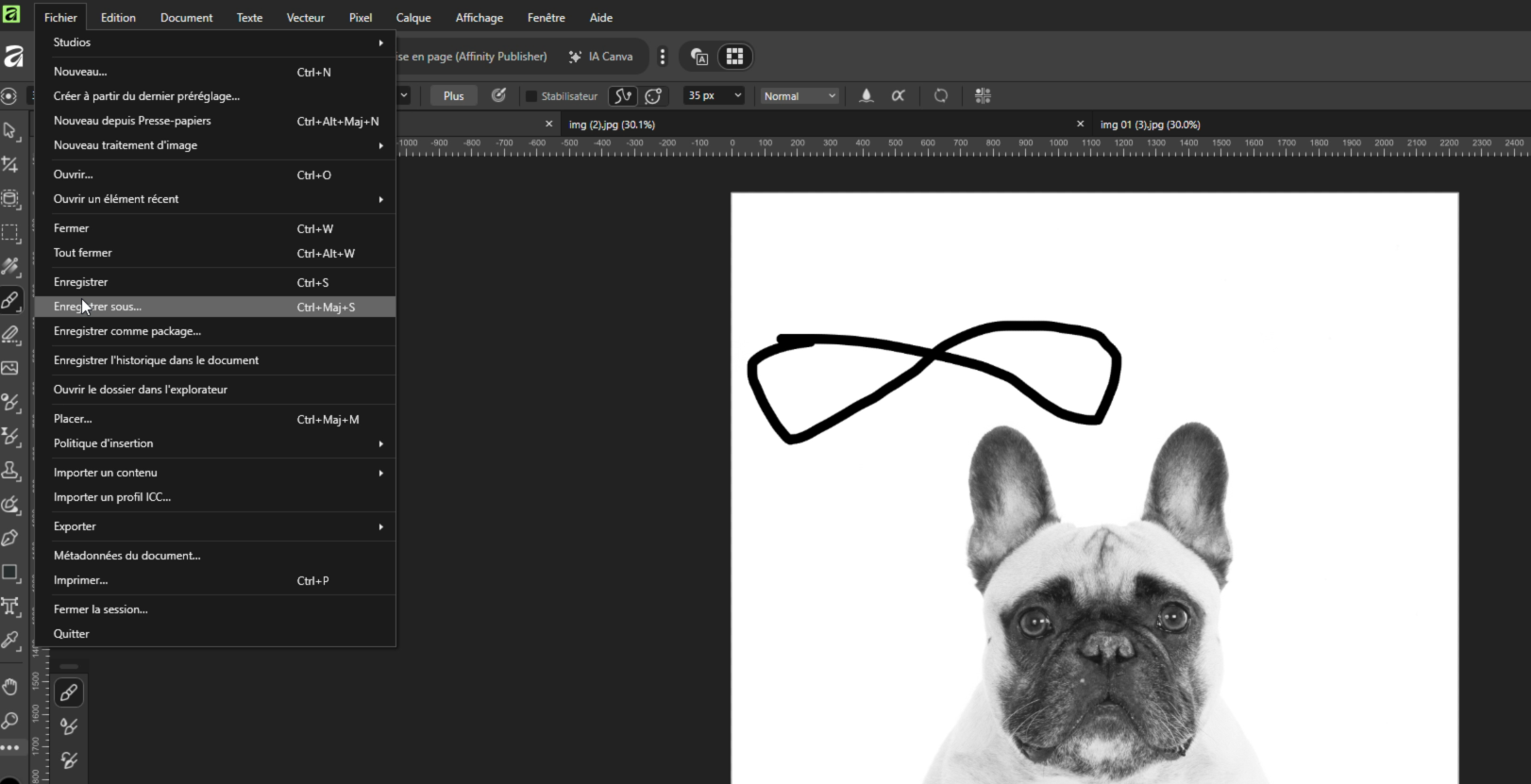Toggle the rope stabilizer mode button
This screenshot has height=784, width=1531.
pyautogui.click(x=622, y=95)
